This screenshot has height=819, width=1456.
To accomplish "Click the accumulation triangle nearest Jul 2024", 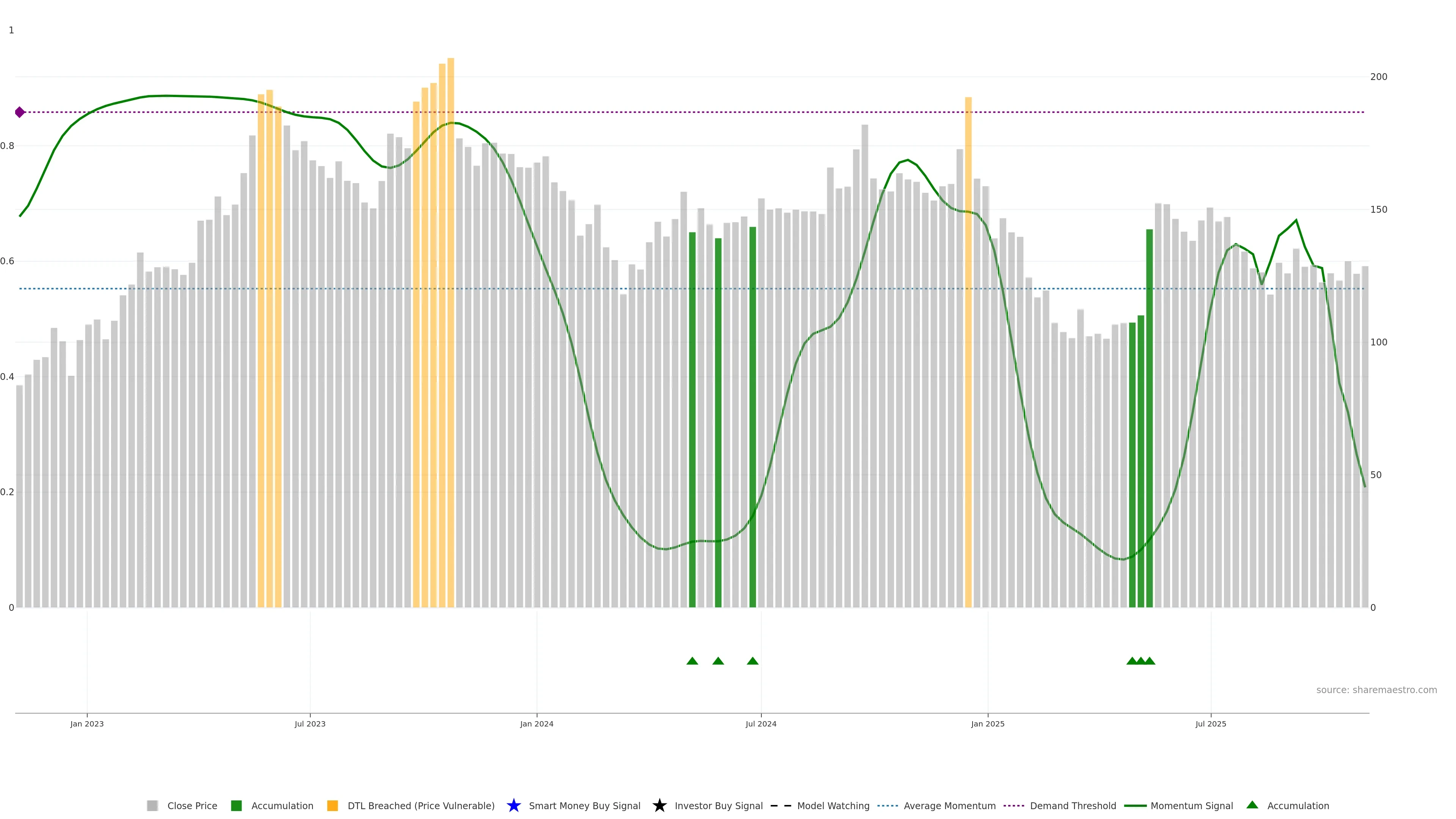I will pos(752,661).
